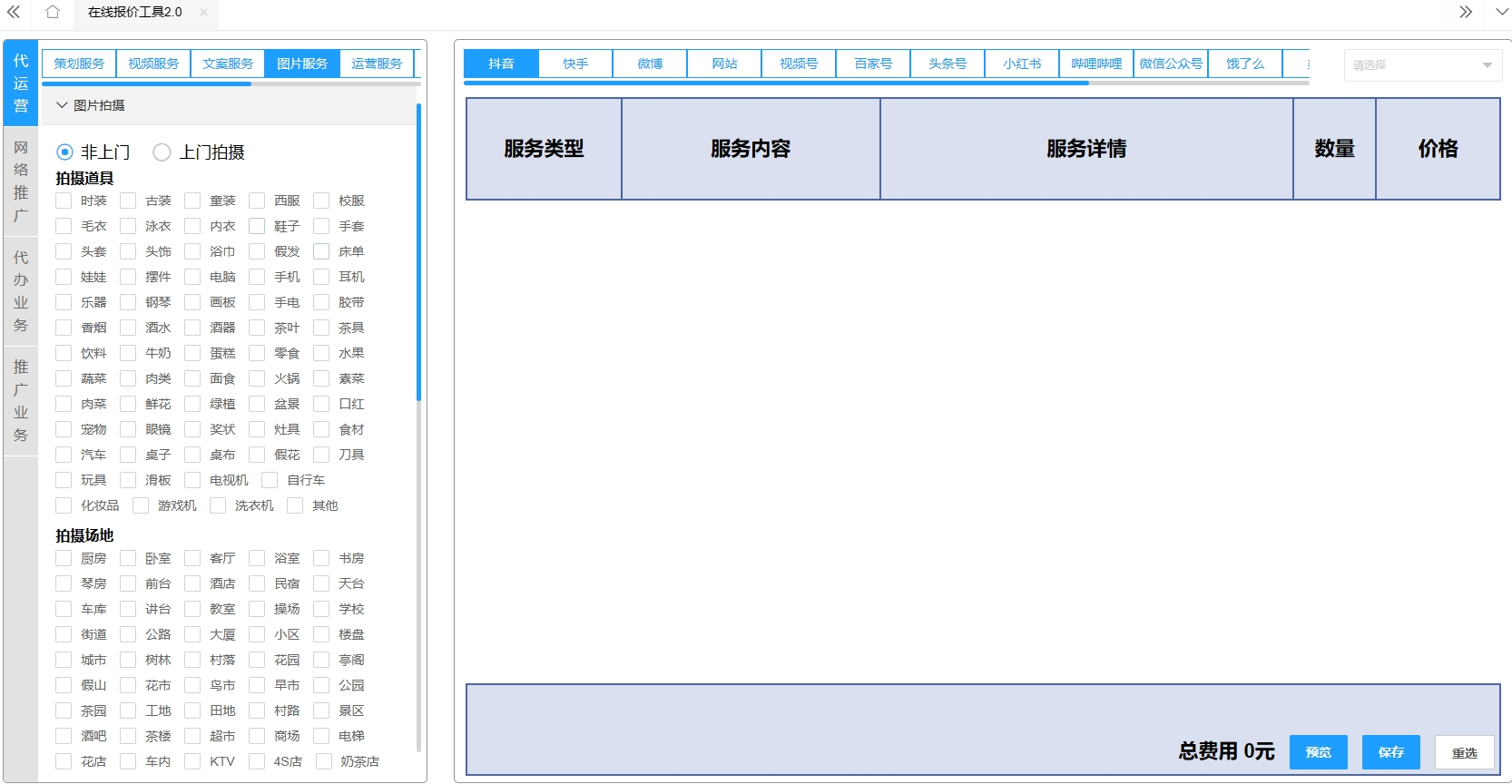The image size is (1512, 784).
Task: Open the 小红书 platform tab
Action: point(1021,64)
